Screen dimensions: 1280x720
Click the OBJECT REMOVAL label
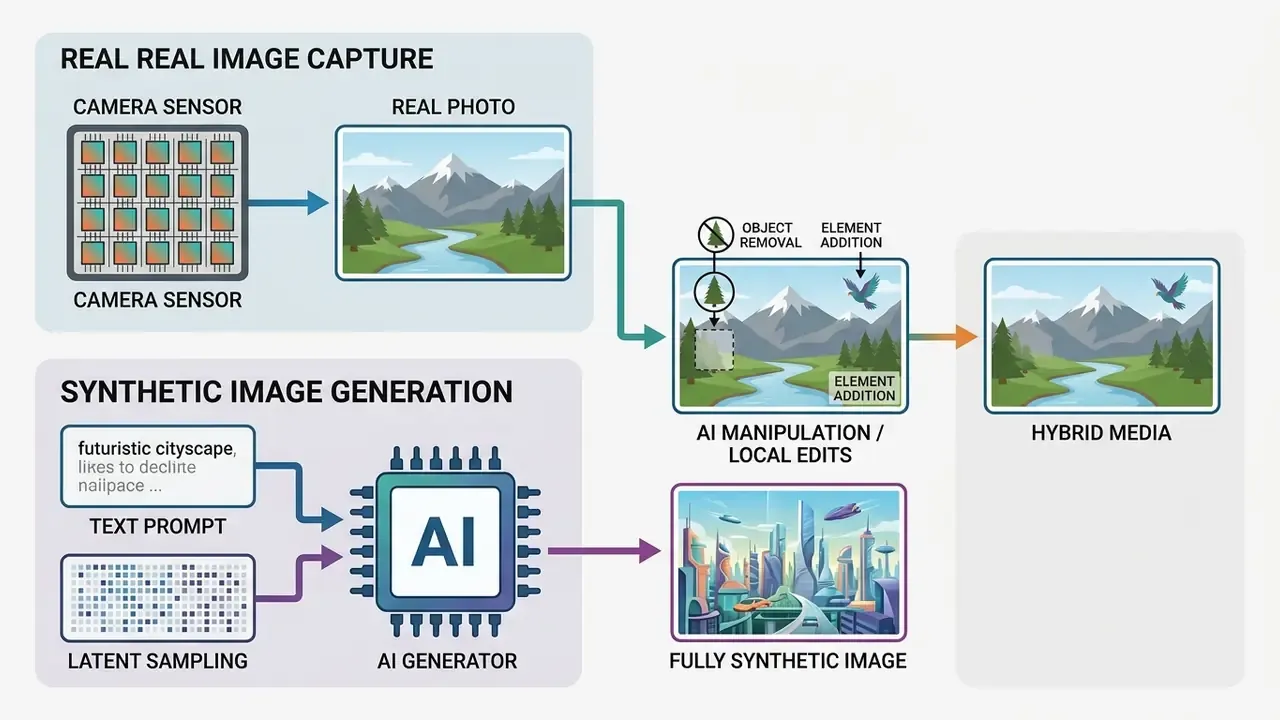(771, 235)
